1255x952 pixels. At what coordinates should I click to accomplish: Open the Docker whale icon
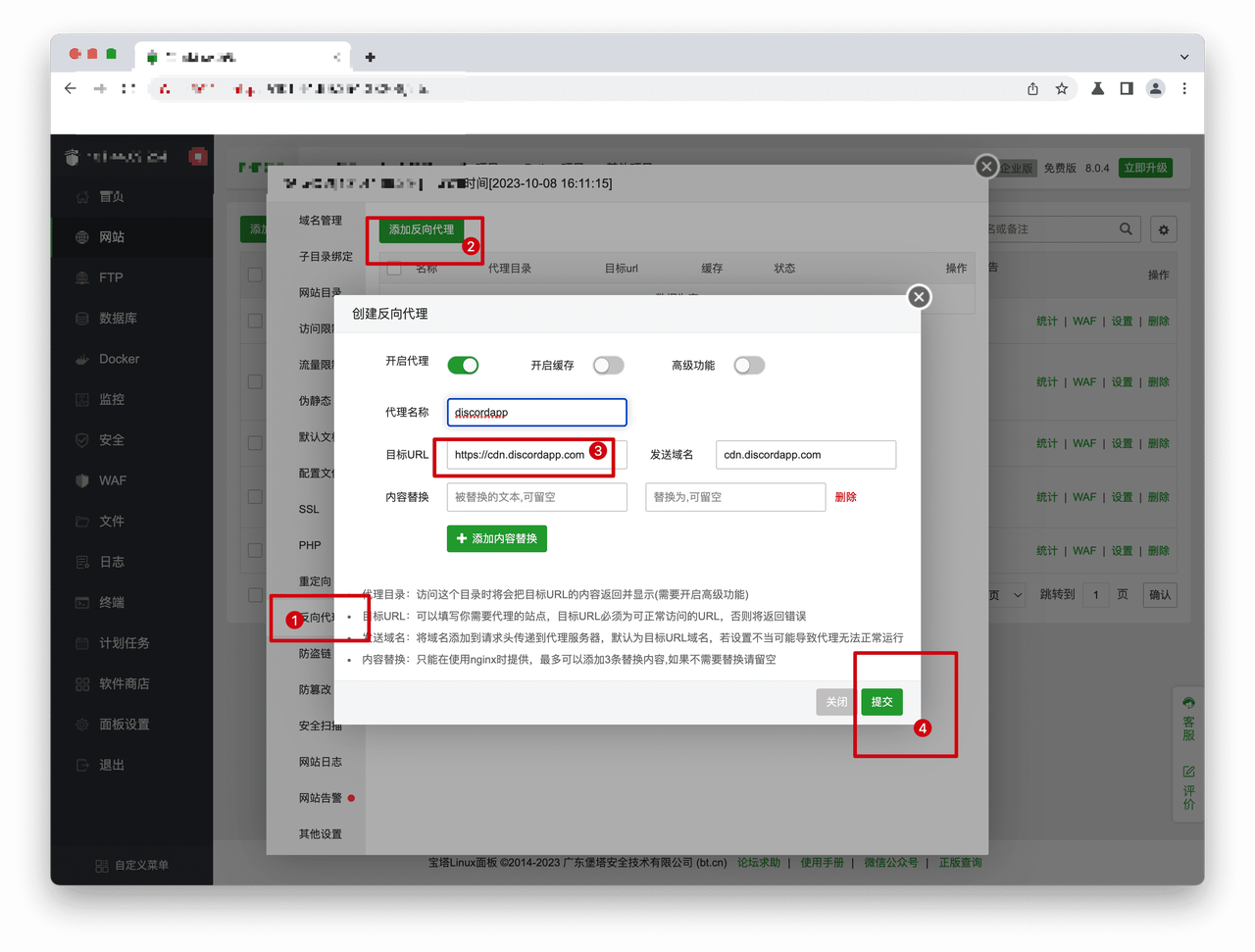[82, 360]
